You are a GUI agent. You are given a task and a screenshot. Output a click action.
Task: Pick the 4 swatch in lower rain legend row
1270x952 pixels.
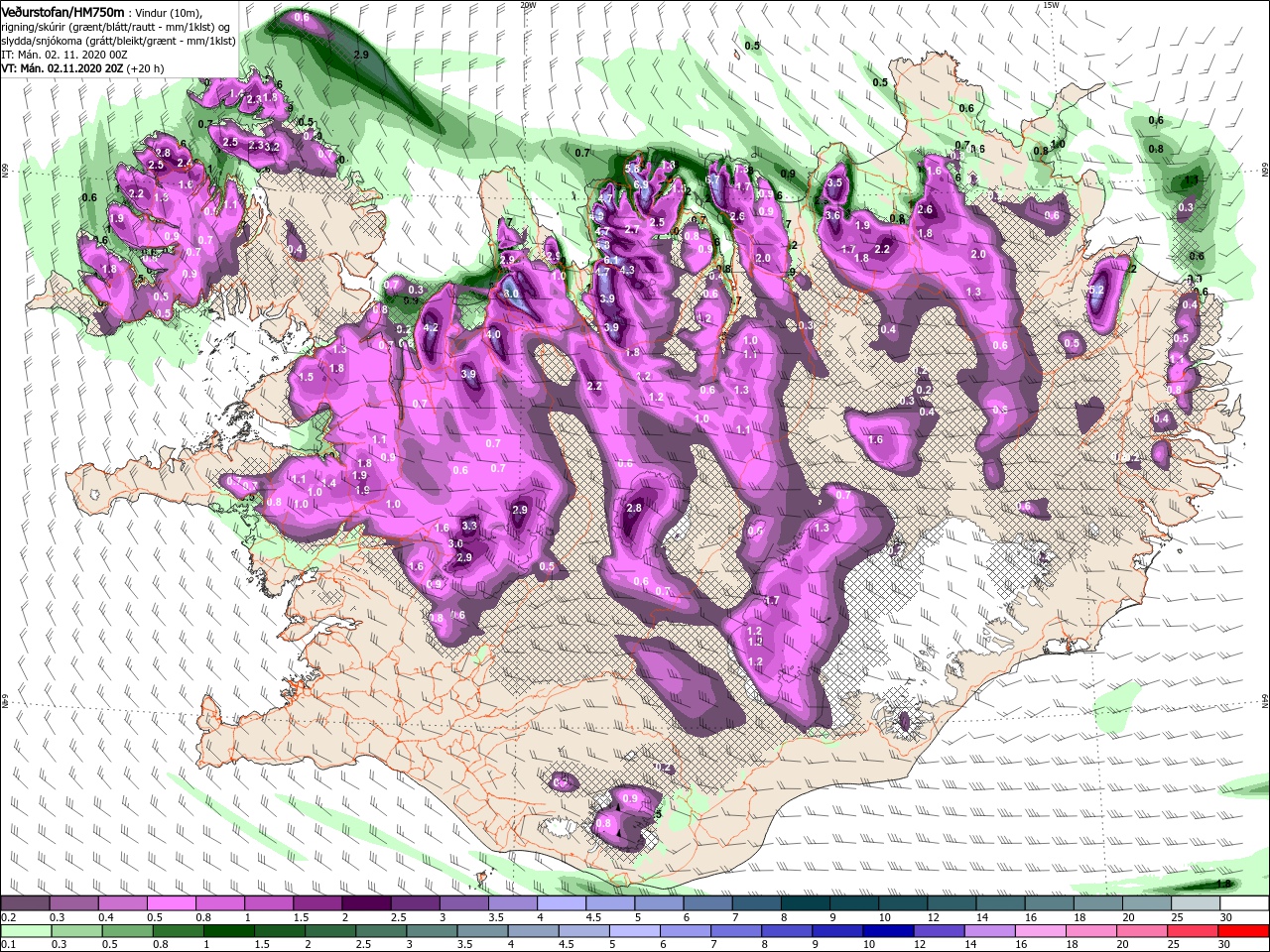(534, 931)
